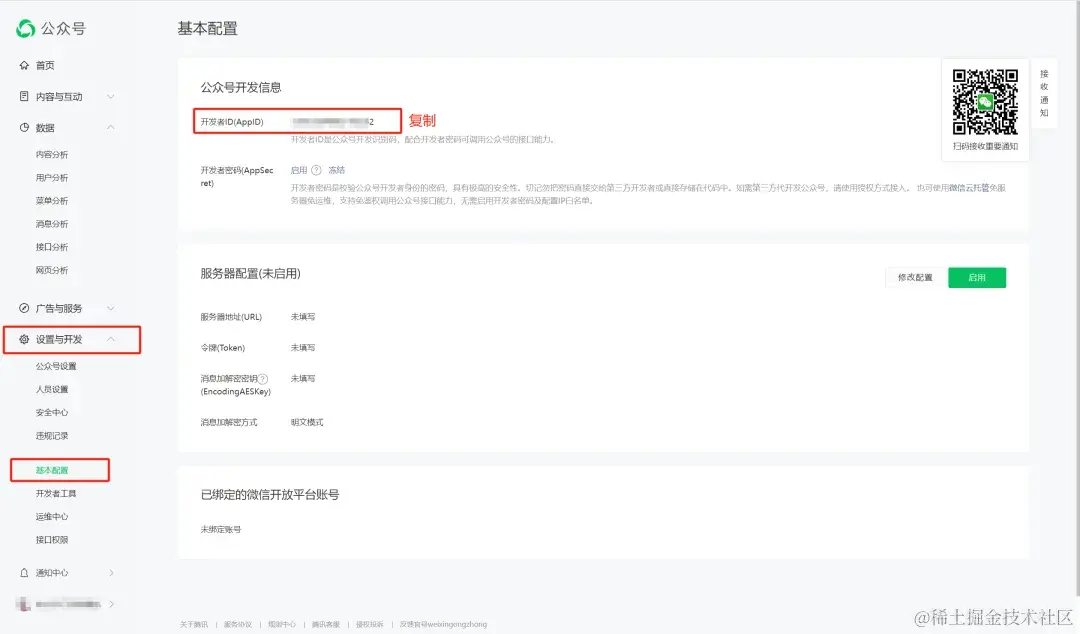Click the 冻结 link for AppSecret
The width and height of the screenshot is (1080, 634).
[x=337, y=170]
